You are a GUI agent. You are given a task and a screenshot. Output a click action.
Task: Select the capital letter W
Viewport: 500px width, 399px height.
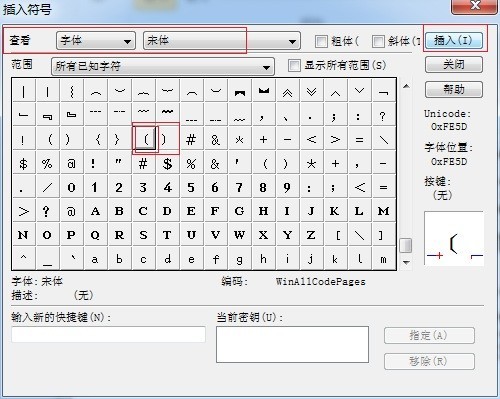click(x=239, y=235)
